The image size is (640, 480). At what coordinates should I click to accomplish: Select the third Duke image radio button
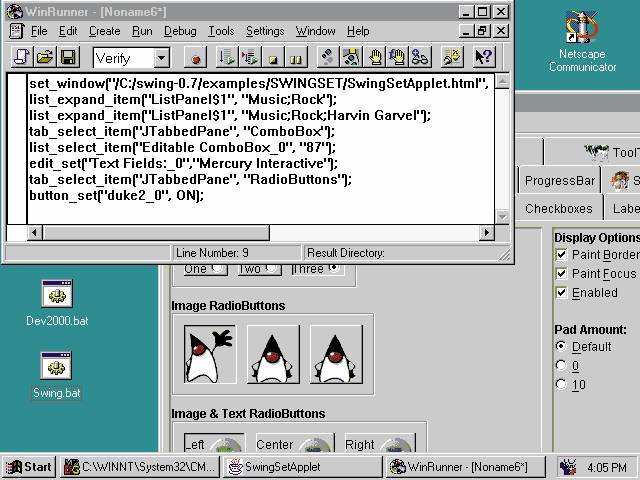(x=336, y=354)
